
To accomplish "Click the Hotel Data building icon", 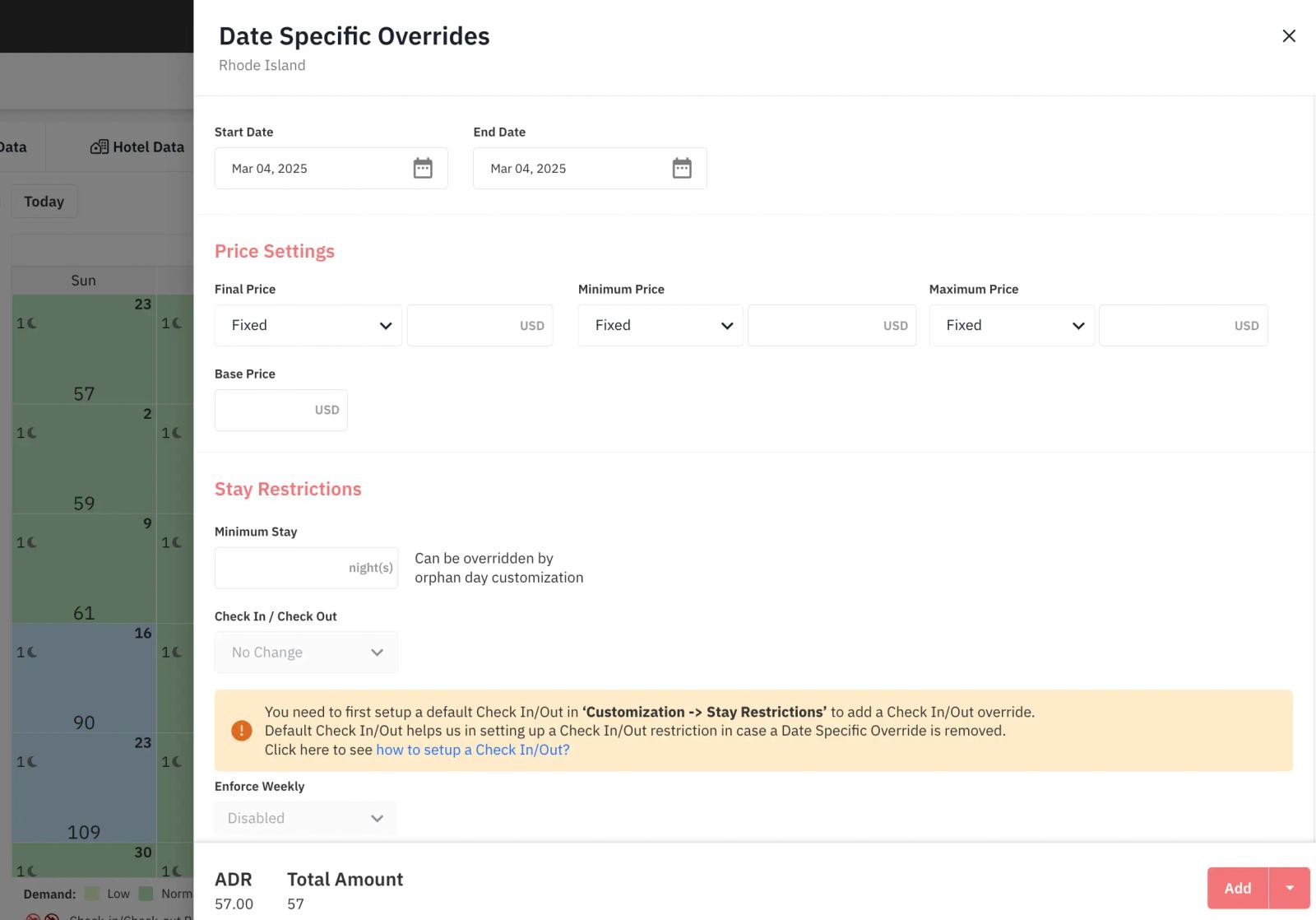I will (x=100, y=147).
